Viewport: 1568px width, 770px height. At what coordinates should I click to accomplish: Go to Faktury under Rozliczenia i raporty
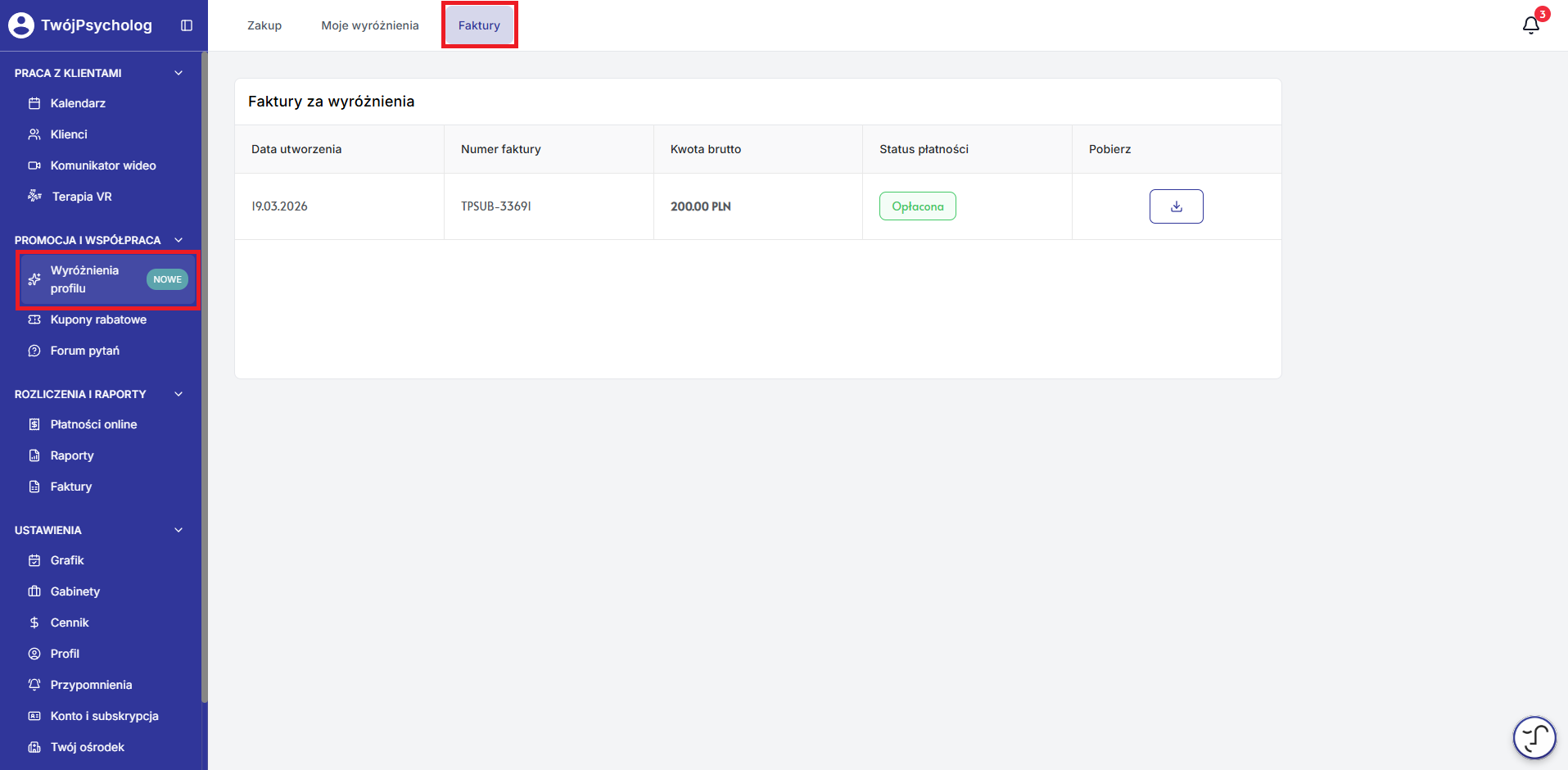click(71, 487)
